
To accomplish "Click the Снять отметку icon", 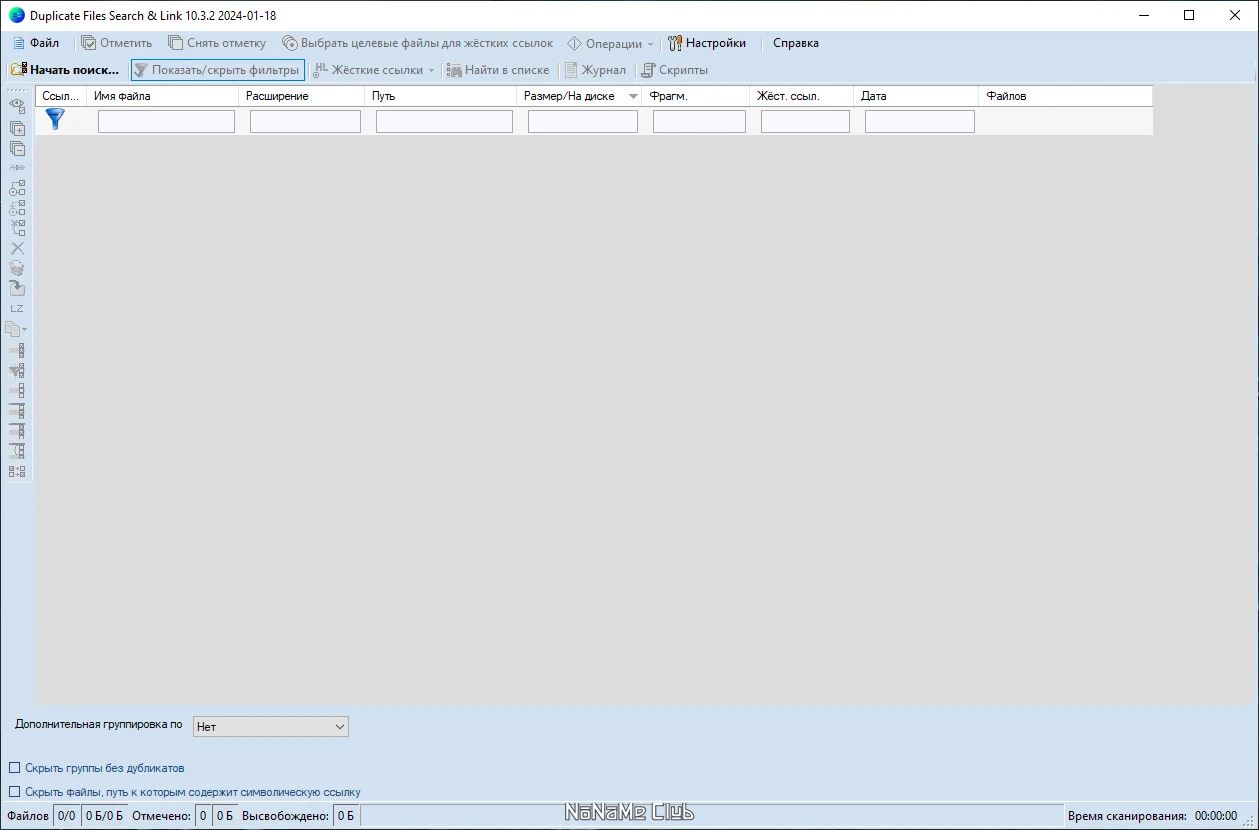I will click(176, 43).
